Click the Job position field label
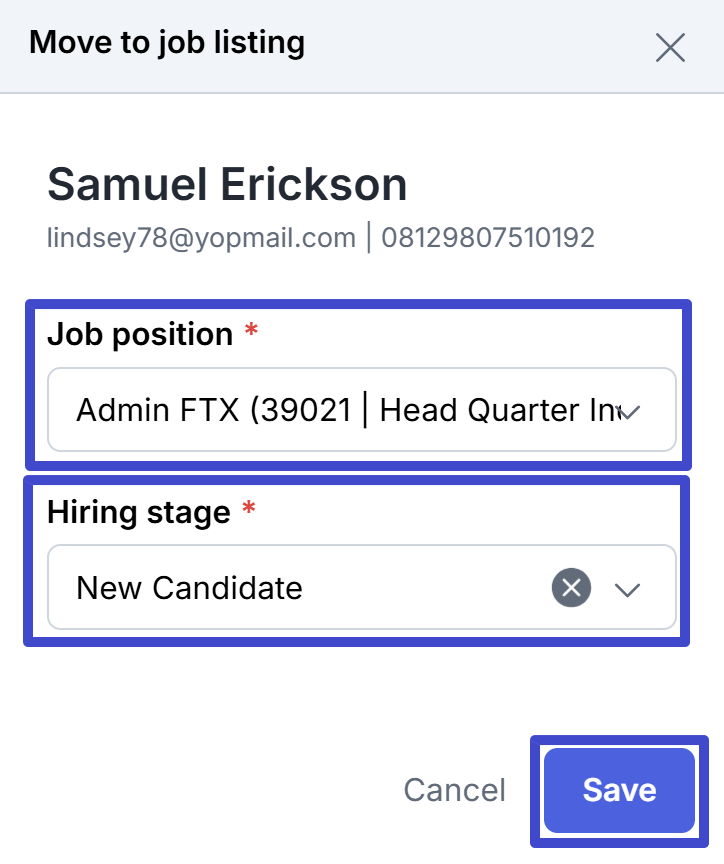Viewport: 724px width, 864px height. coord(140,334)
